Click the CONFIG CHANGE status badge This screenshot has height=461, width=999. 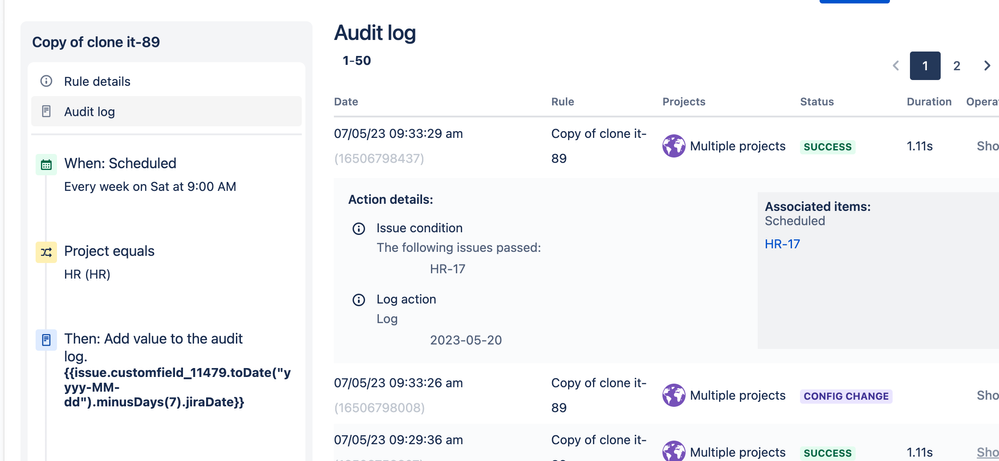(x=846, y=396)
